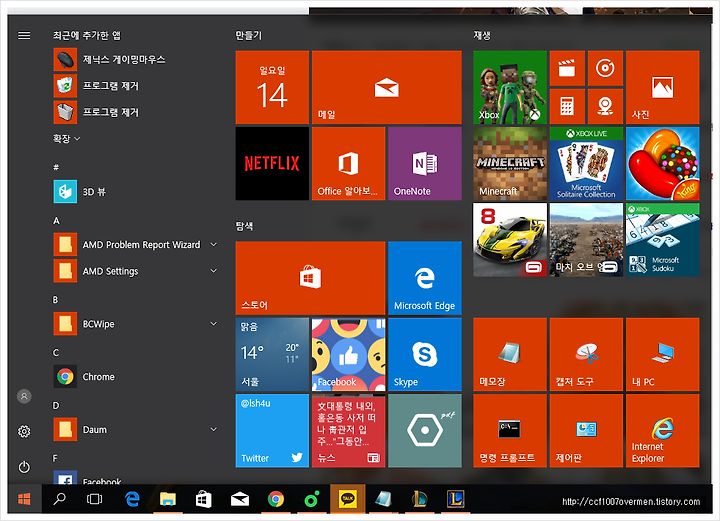The width and height of the screenshot is (720, 521).
Task: Open the 뉴스 news tile
Action: coord(349,431)
